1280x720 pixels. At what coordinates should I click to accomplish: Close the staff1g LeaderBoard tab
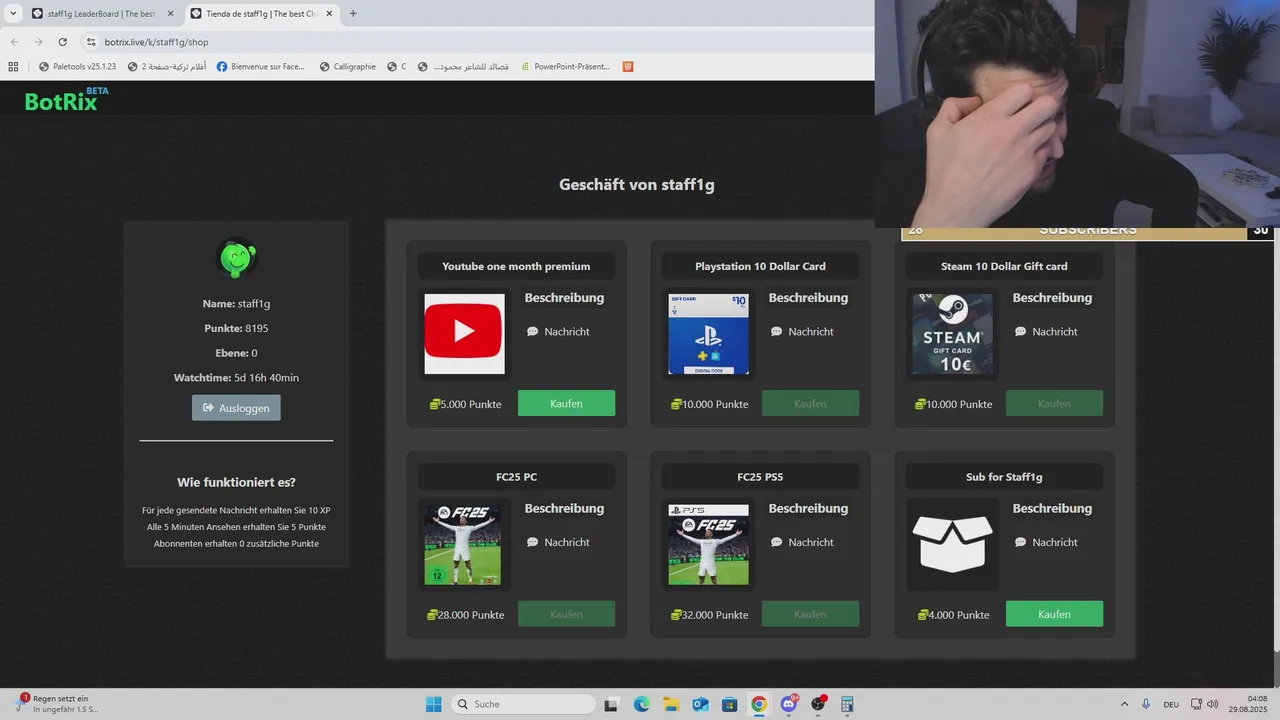pos(170,14)
